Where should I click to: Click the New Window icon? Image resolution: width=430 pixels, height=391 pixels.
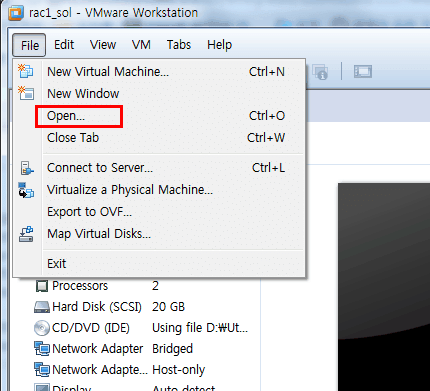pyautogui.click(x=26, y=93)
